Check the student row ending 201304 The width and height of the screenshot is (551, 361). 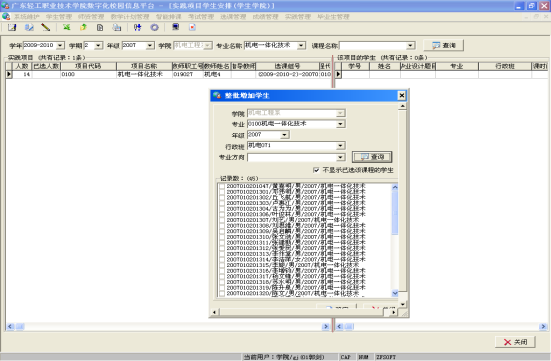pyautogui.click(x=222, y=209)
